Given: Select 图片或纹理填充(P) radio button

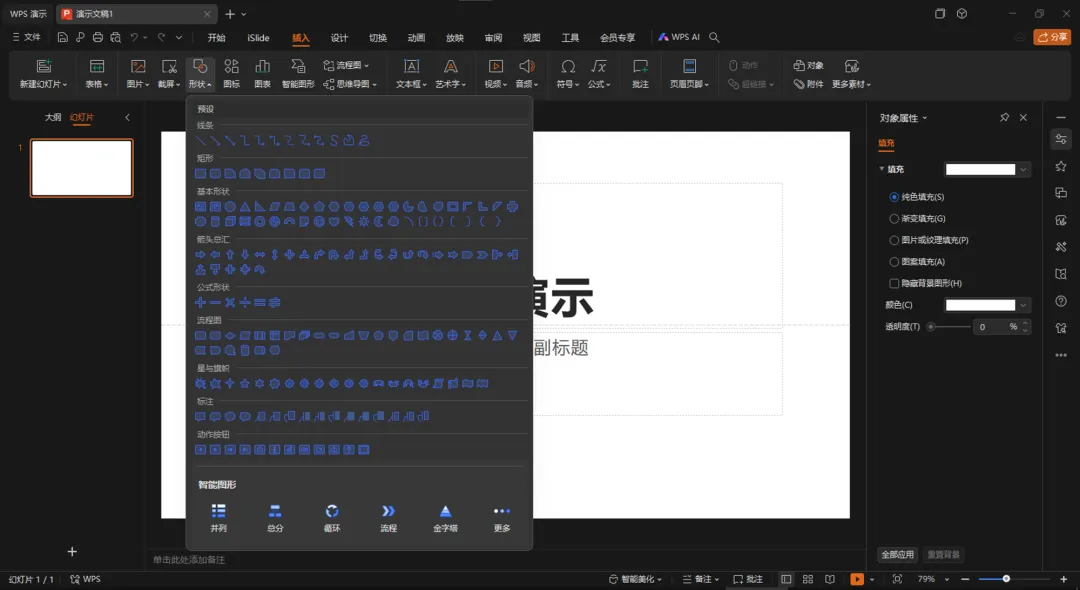Looking at the screenshot, I should click(894, 240).
